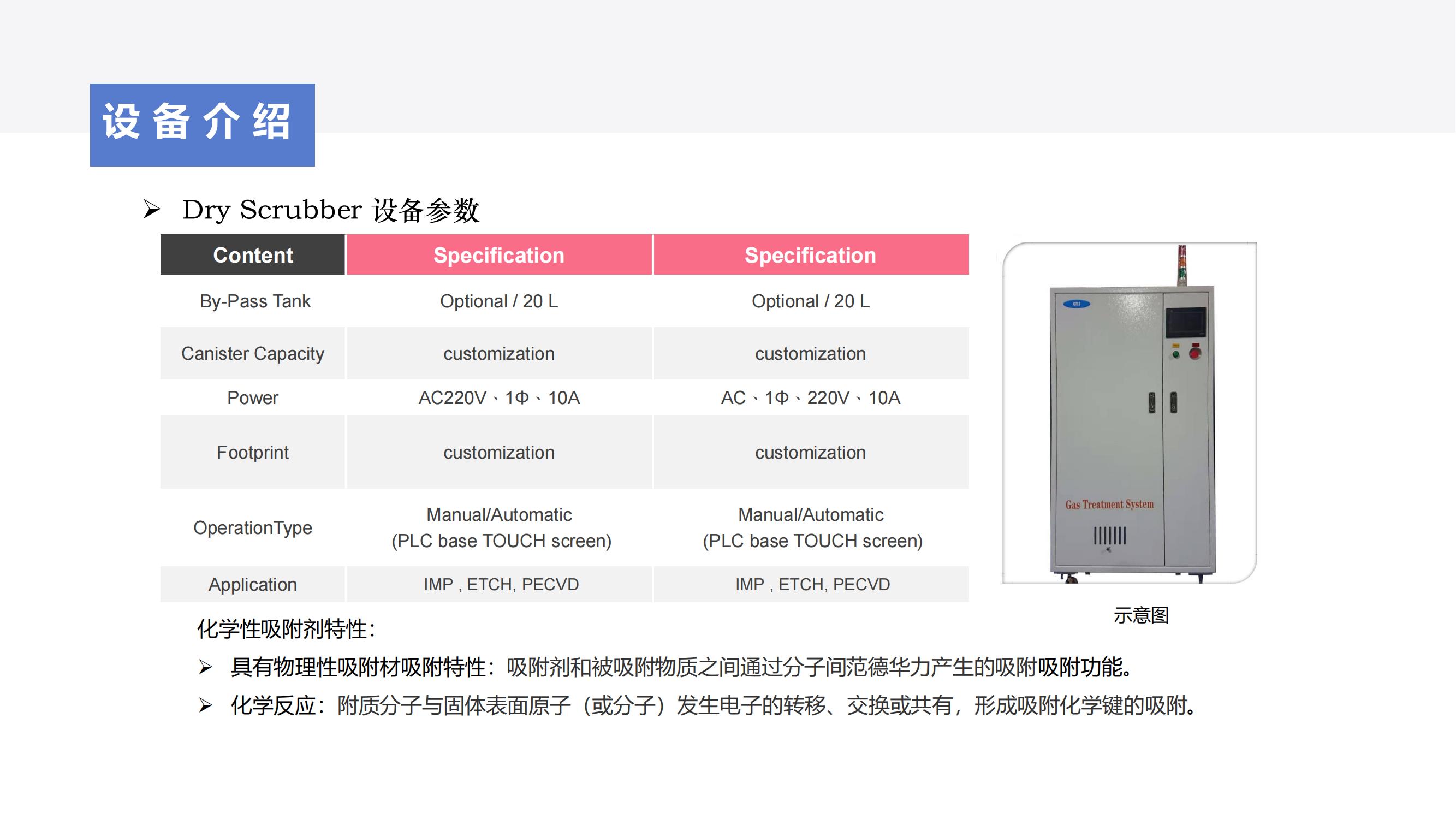Click the arrow bullet beside Dry Scrubber heading
Image resolution: width=1456 pixels, height=819 pixels.
click(151, 210)
